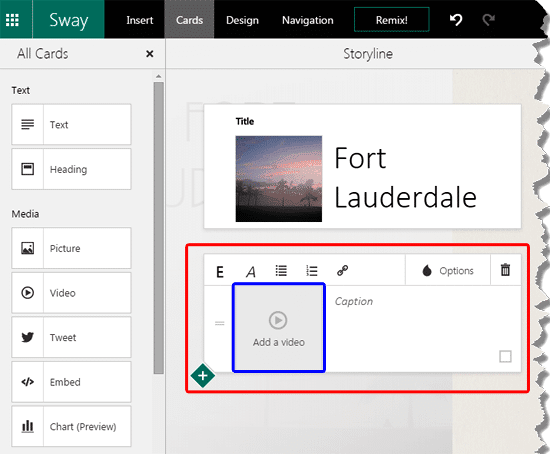
Task: Click the Storyline header
Action: point(368,54)
